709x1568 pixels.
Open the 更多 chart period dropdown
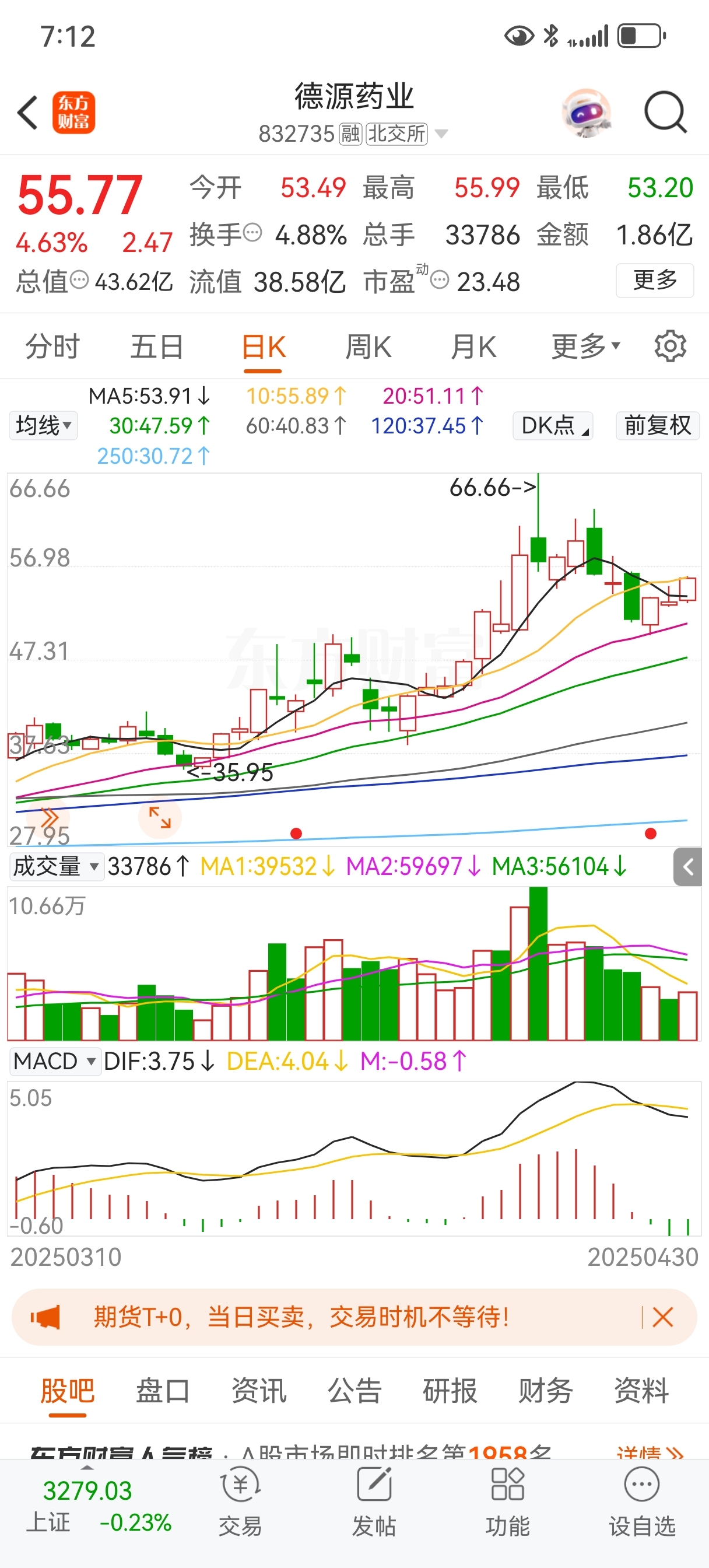coord(585,346)
